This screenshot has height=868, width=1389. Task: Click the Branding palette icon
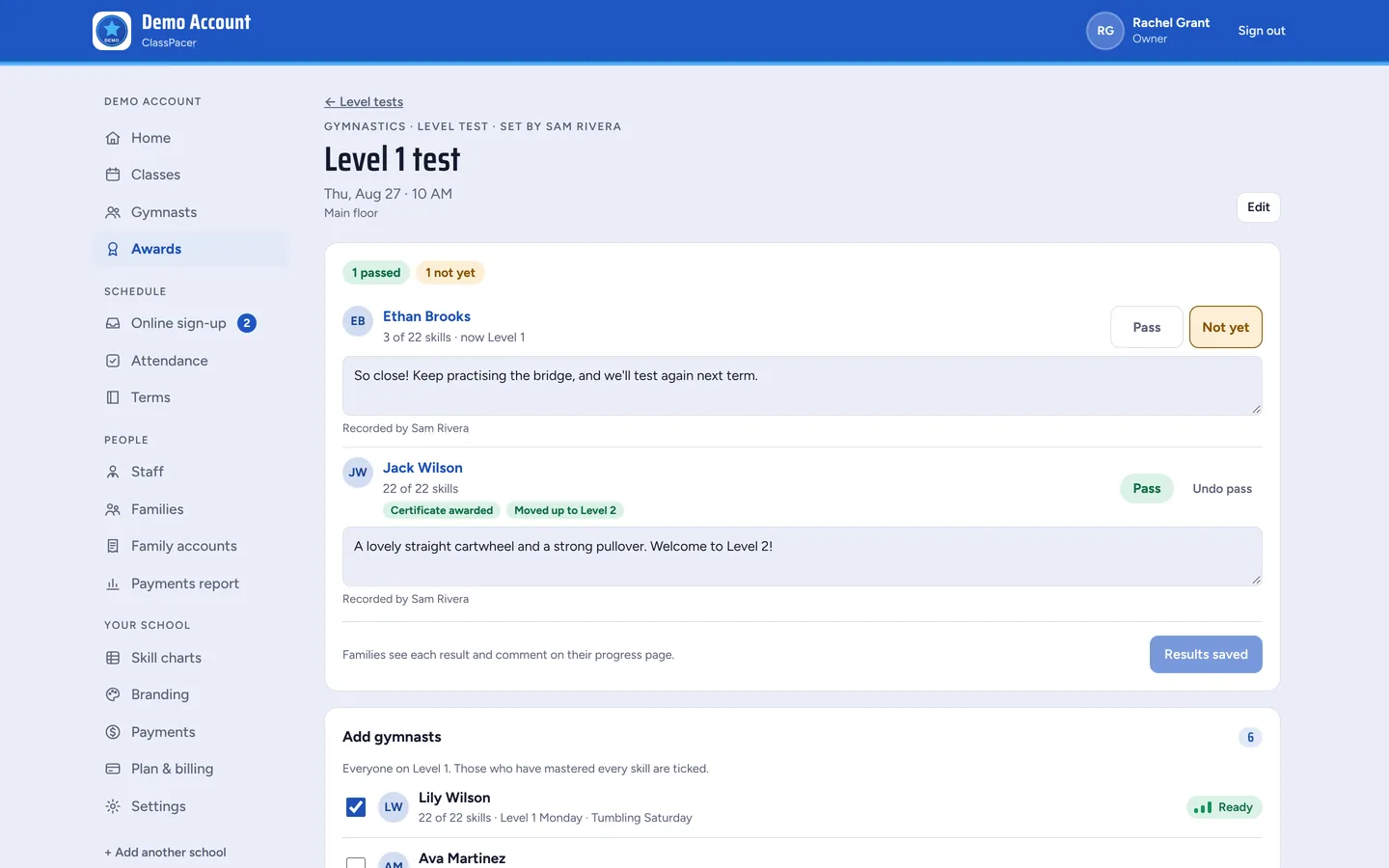113,694
